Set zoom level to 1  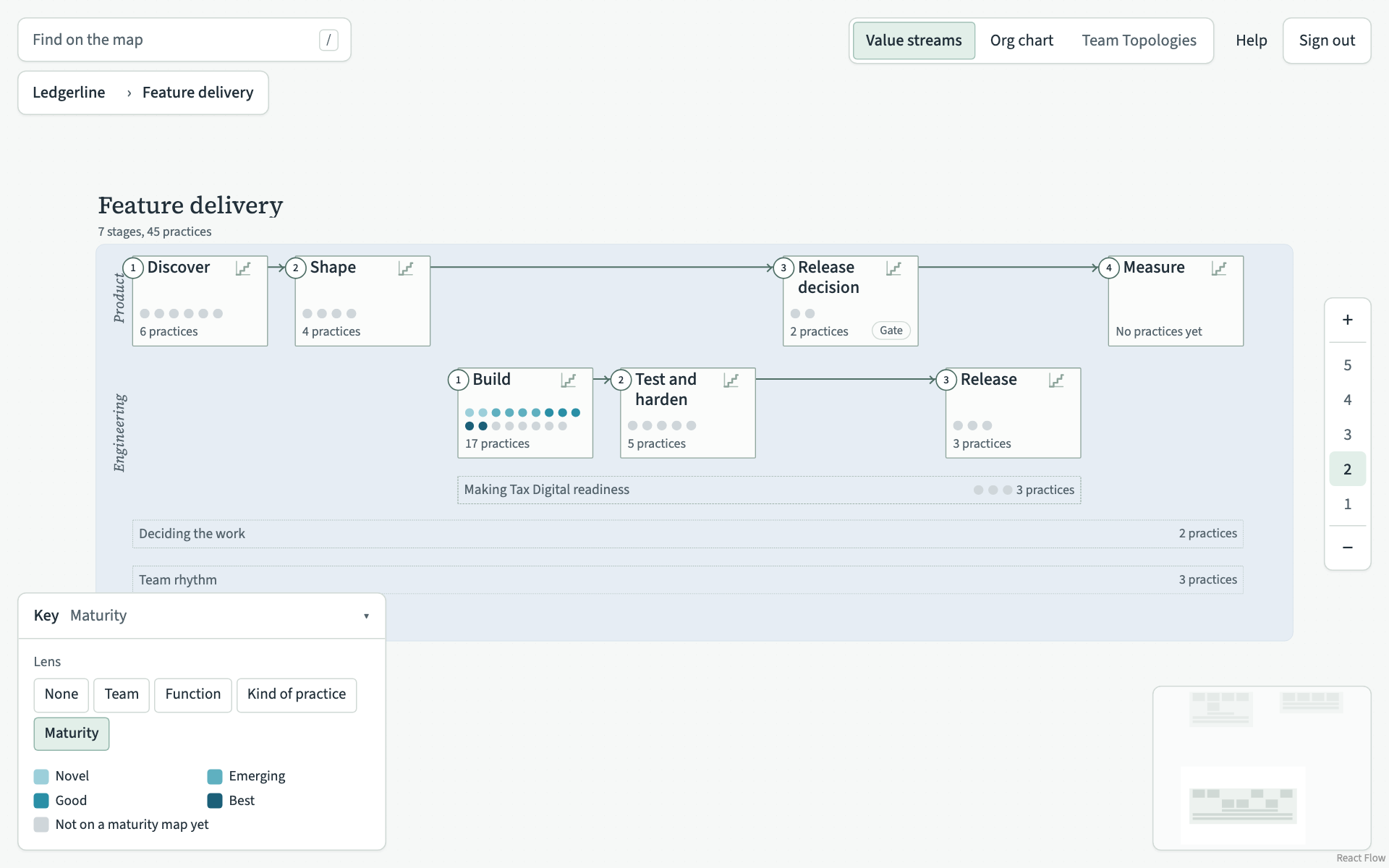coord(1347,504)
